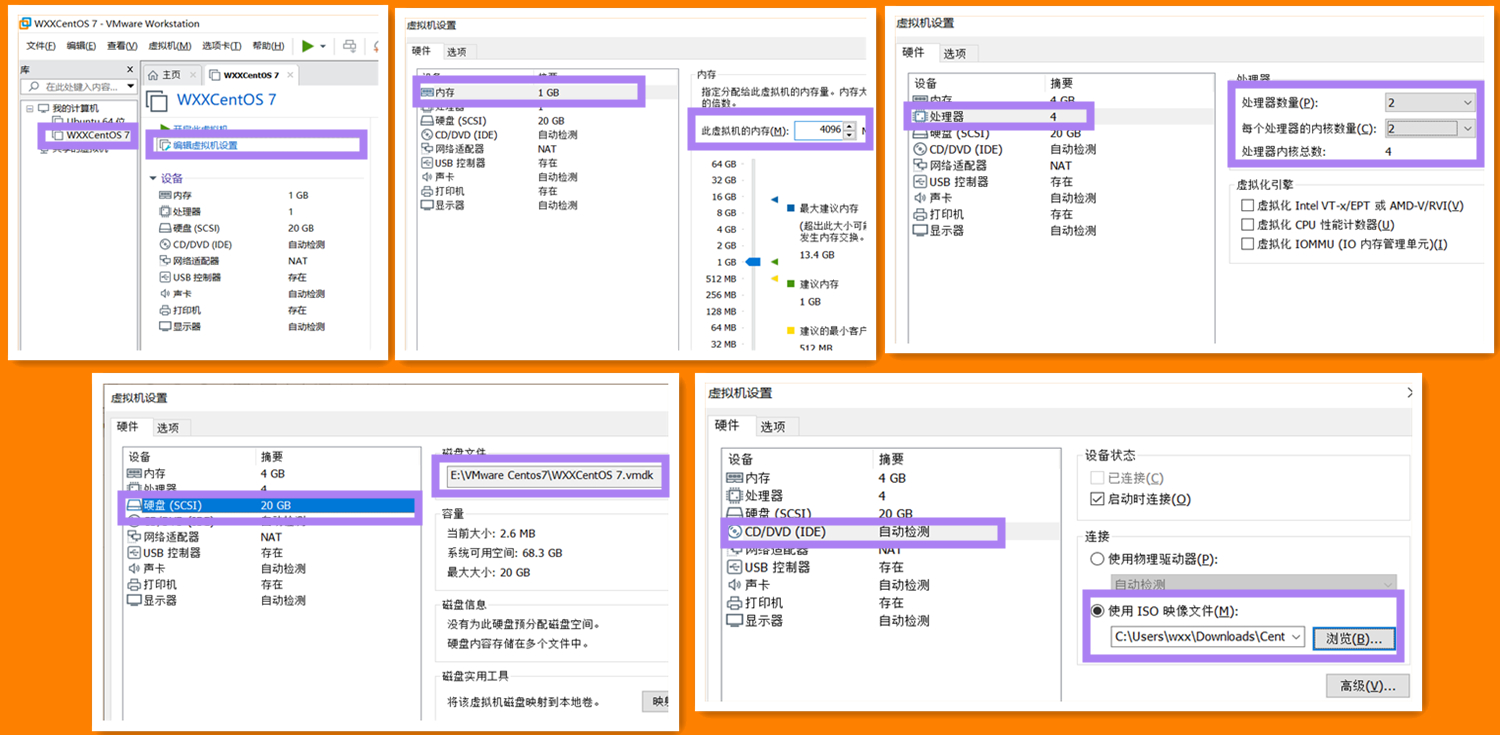The width and height of the screenshot is (1500, 735).
Task: Click 高级(V)... button
Action: pyautogui.click(x=1367, y=686)
